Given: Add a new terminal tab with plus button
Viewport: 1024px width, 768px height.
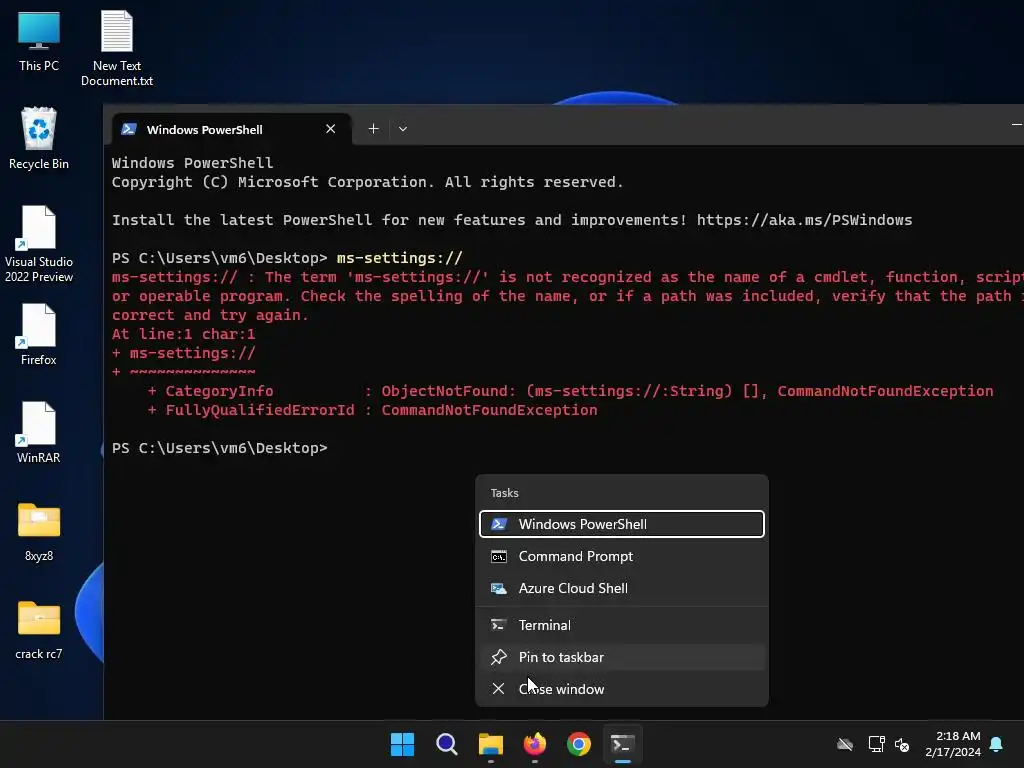Looking at the screenshot, I should (x=373, y=129).
